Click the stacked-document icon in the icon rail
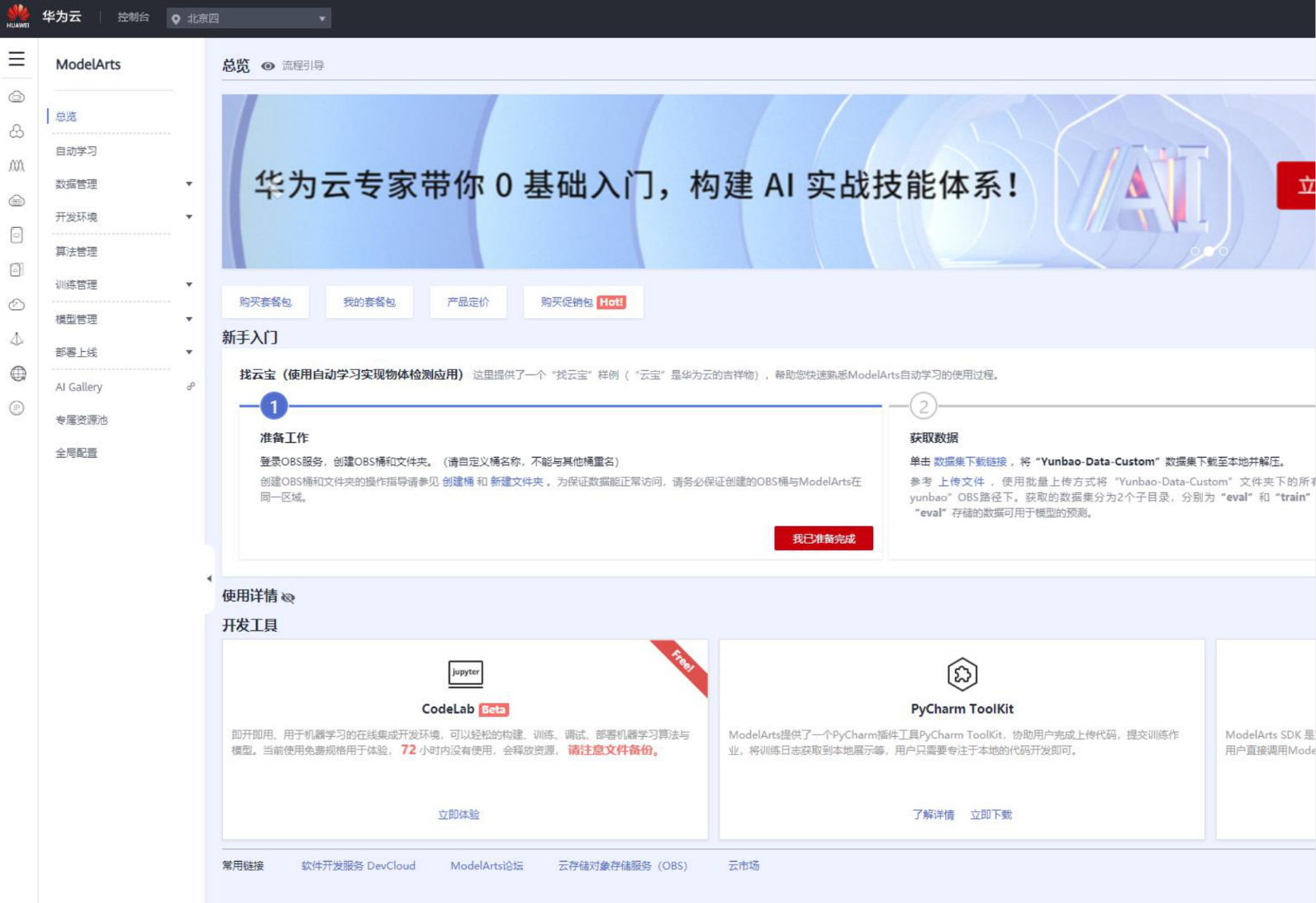 17,270
